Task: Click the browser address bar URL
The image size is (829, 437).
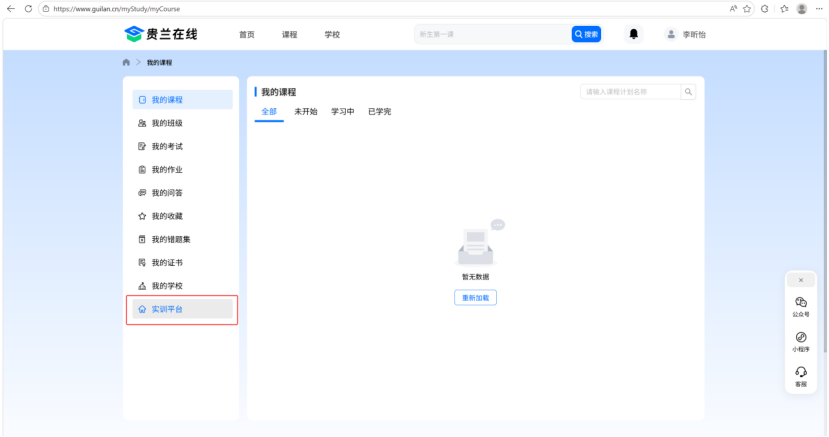Action: [117, 9]
